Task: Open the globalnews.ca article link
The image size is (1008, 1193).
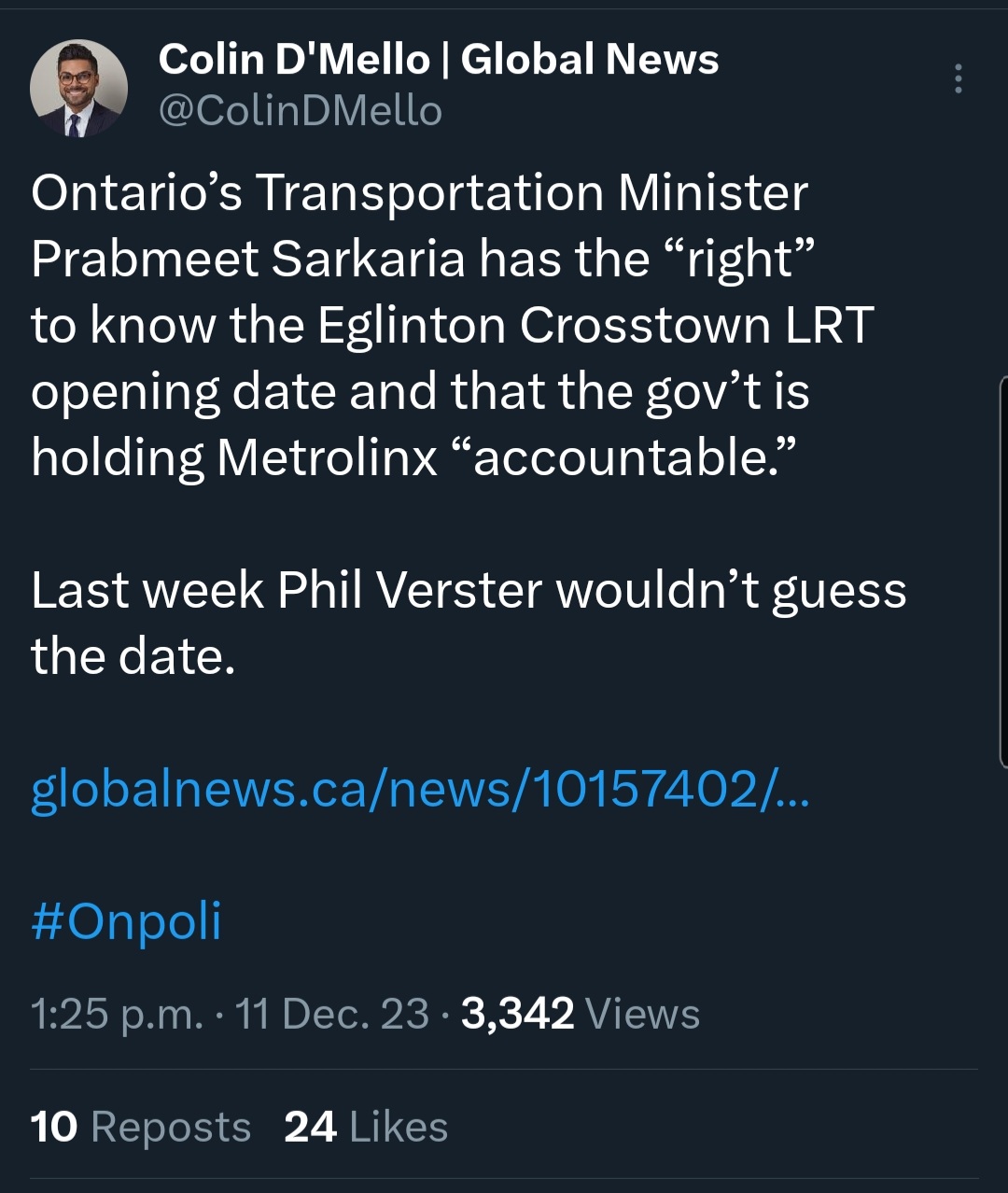Action: [420, 789]
